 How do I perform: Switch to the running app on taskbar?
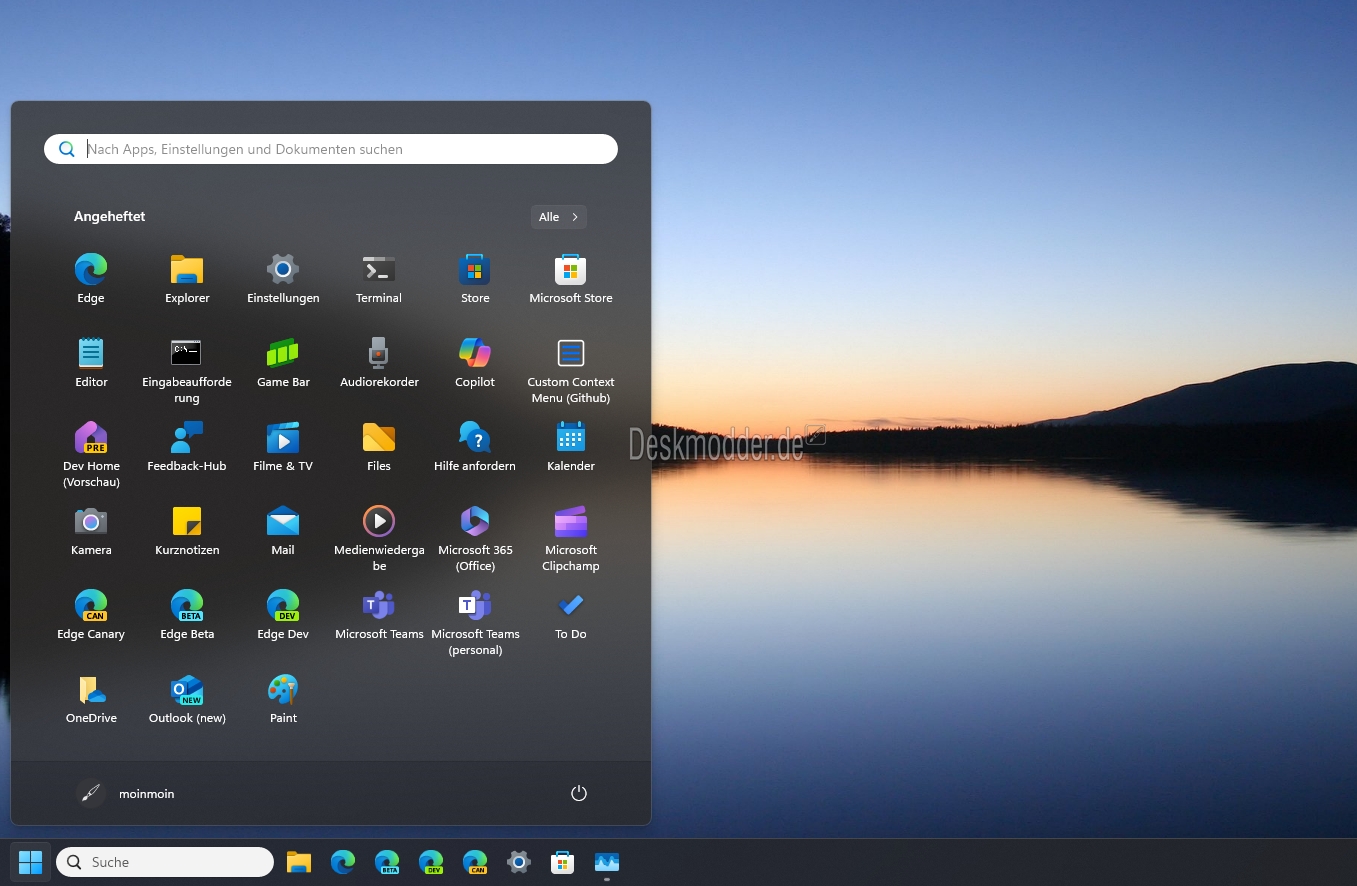point(607,862)
